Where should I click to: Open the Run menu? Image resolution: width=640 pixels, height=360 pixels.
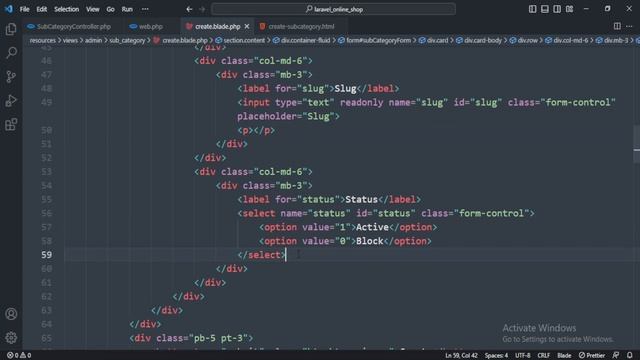click(x=127, y=9)
